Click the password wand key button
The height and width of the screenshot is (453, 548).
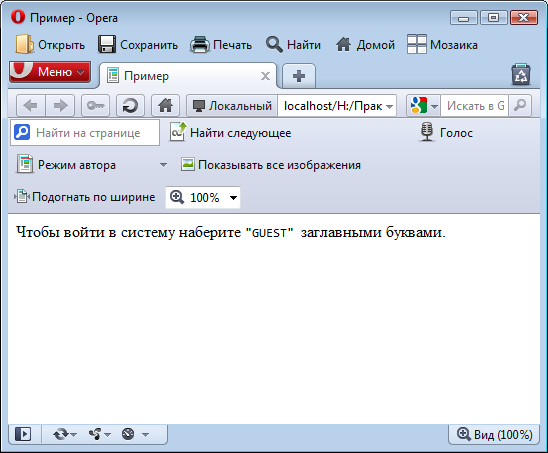[x=95, y=105]
